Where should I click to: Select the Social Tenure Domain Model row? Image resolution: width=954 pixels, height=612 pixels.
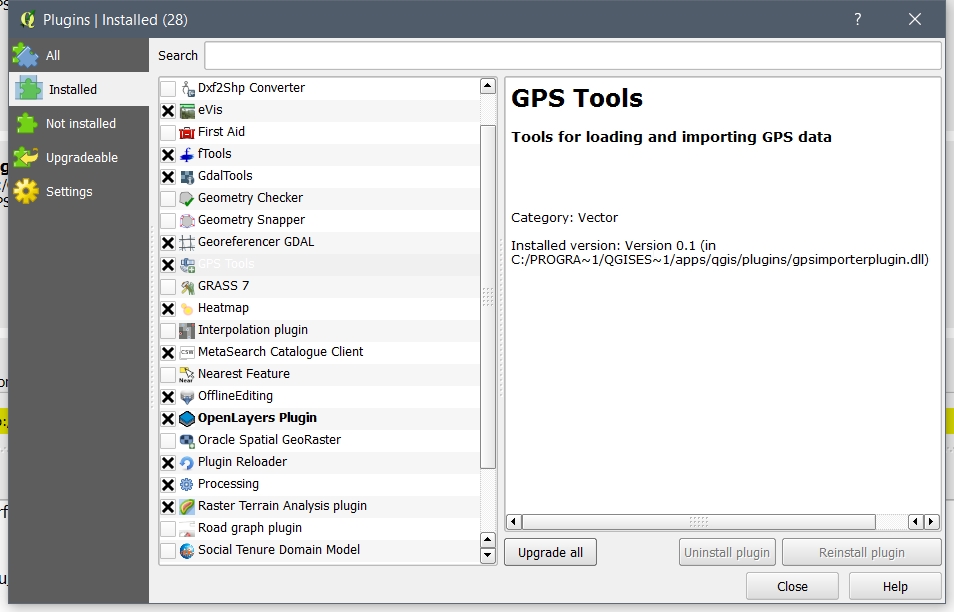coord(320,551)
